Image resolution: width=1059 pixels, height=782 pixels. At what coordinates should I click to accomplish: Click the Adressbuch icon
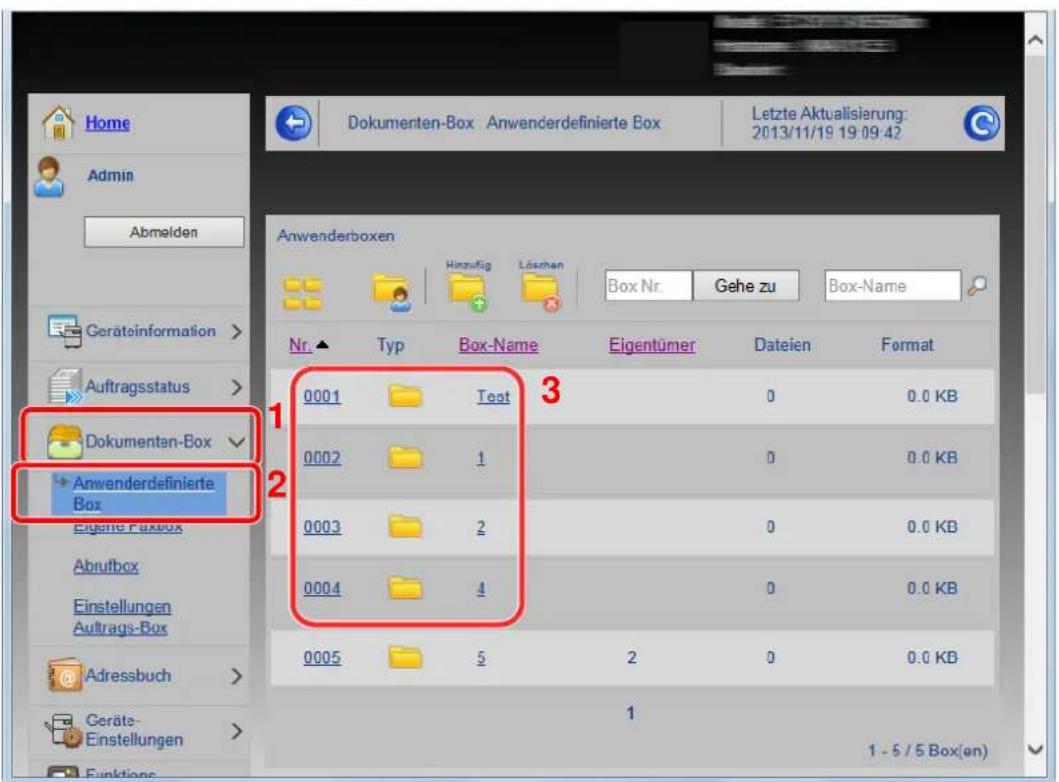(x=65, y=675)
